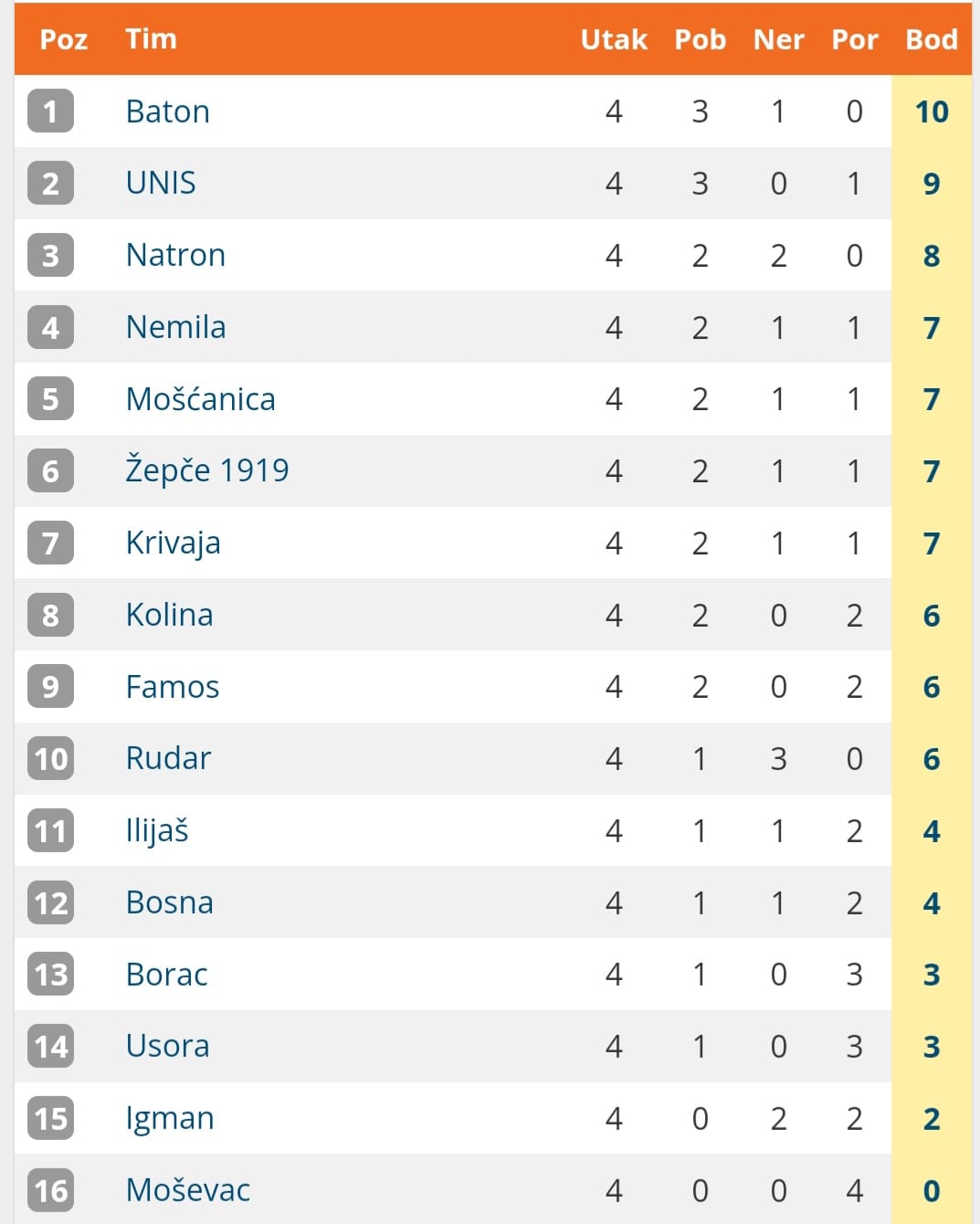Open the Mošćanica team link
The width and height of the screenshot is (980, 1224).
point(200,399)
